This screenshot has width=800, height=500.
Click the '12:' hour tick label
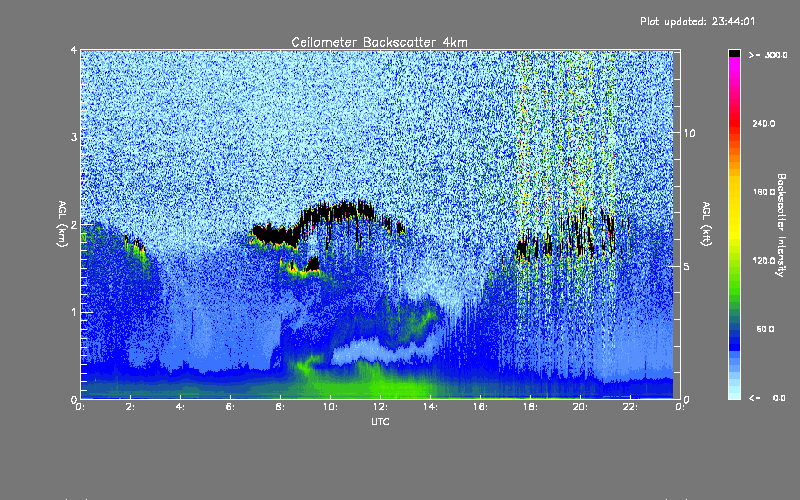tap(380, 407)
